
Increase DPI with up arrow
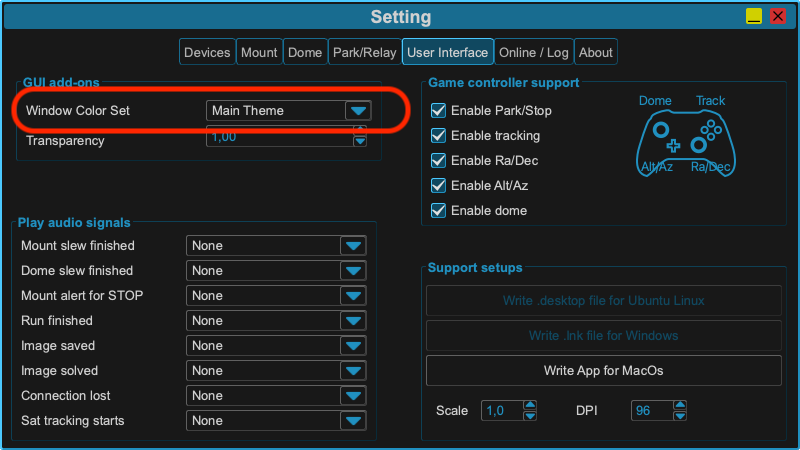680,405
